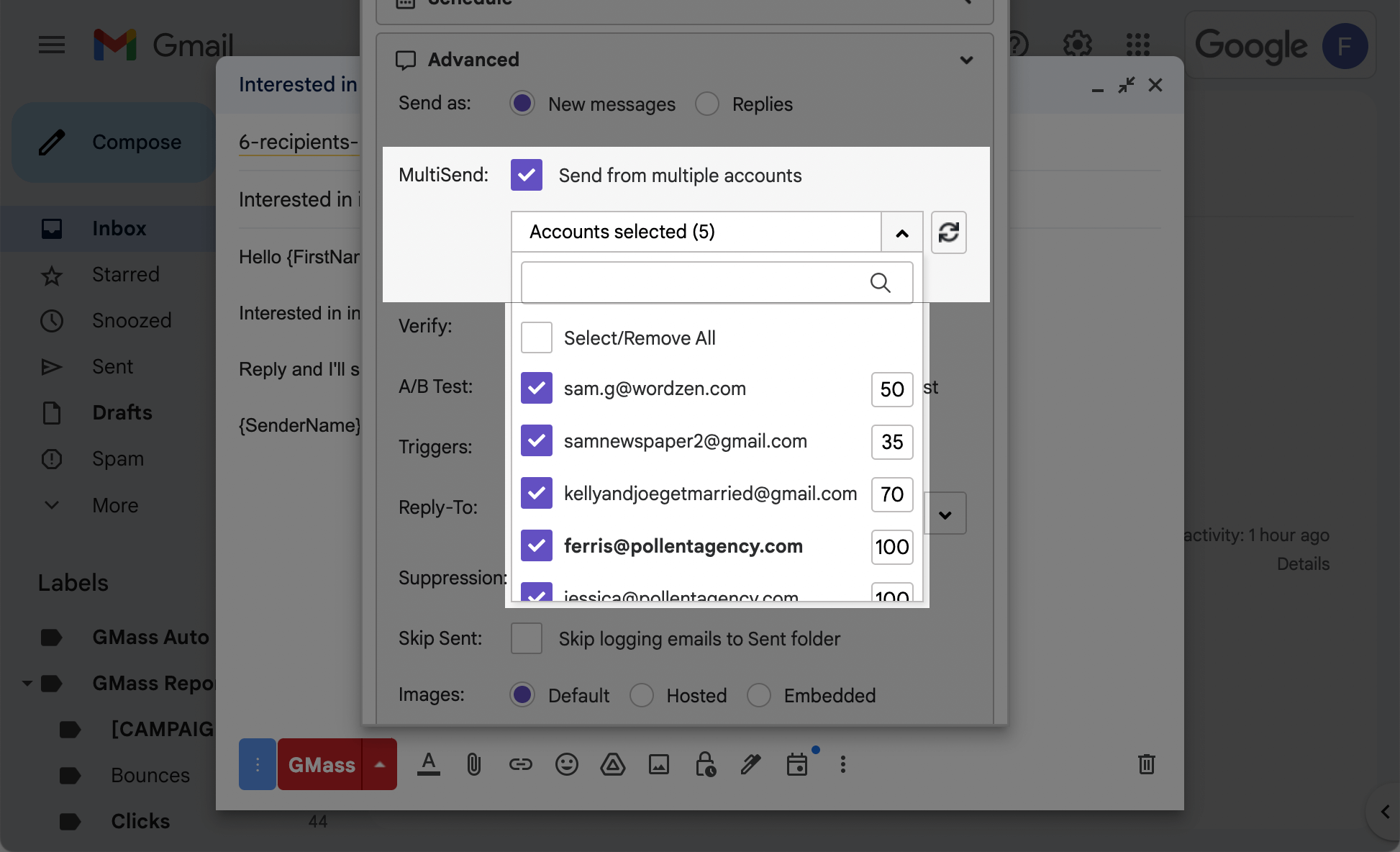Insert a photo in the email
Viewport: 1400px width, 852px height.
pos(658,764)
